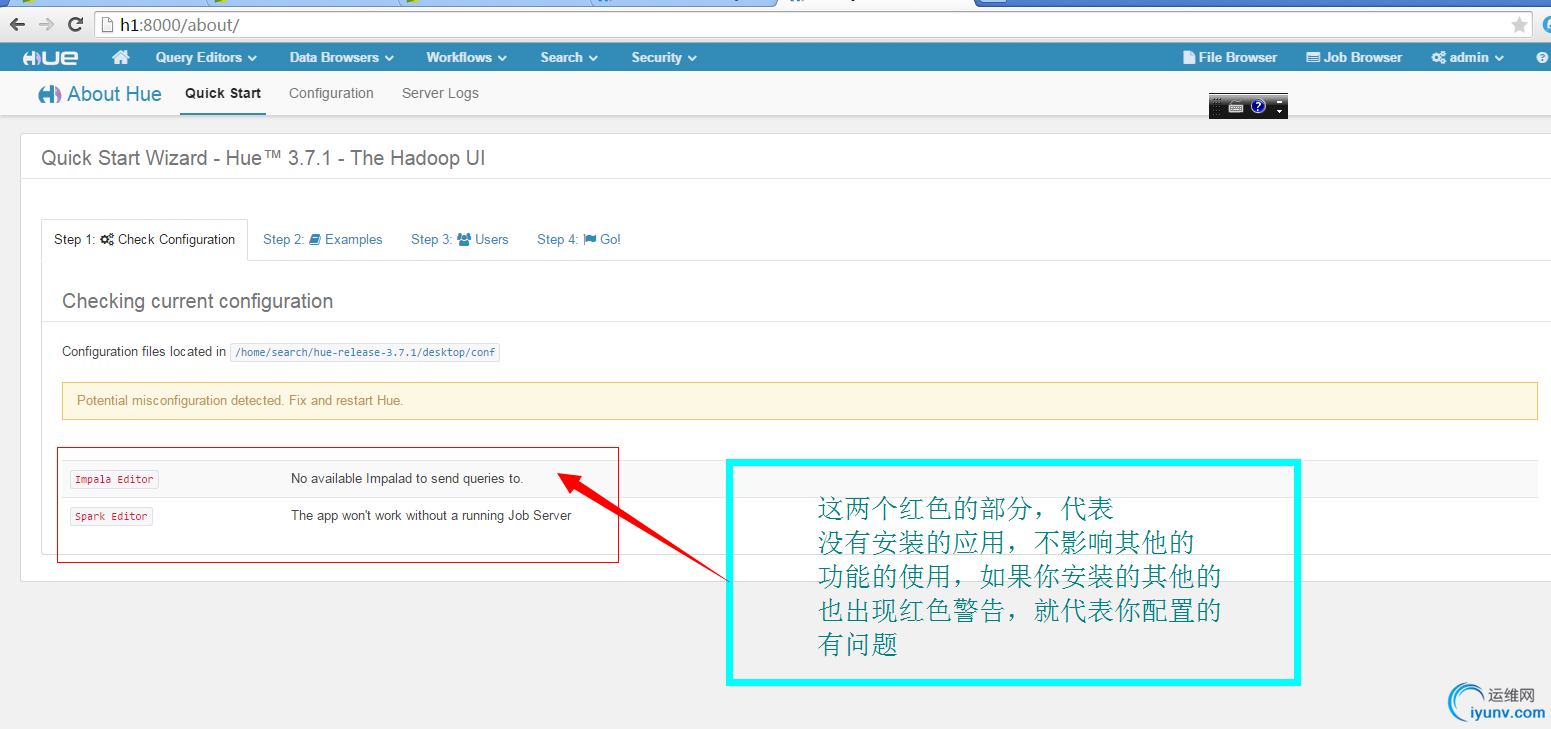Viewport: 1551px width, 729px height.
Task: Expand the Security menu
Action: coord(664,57)
